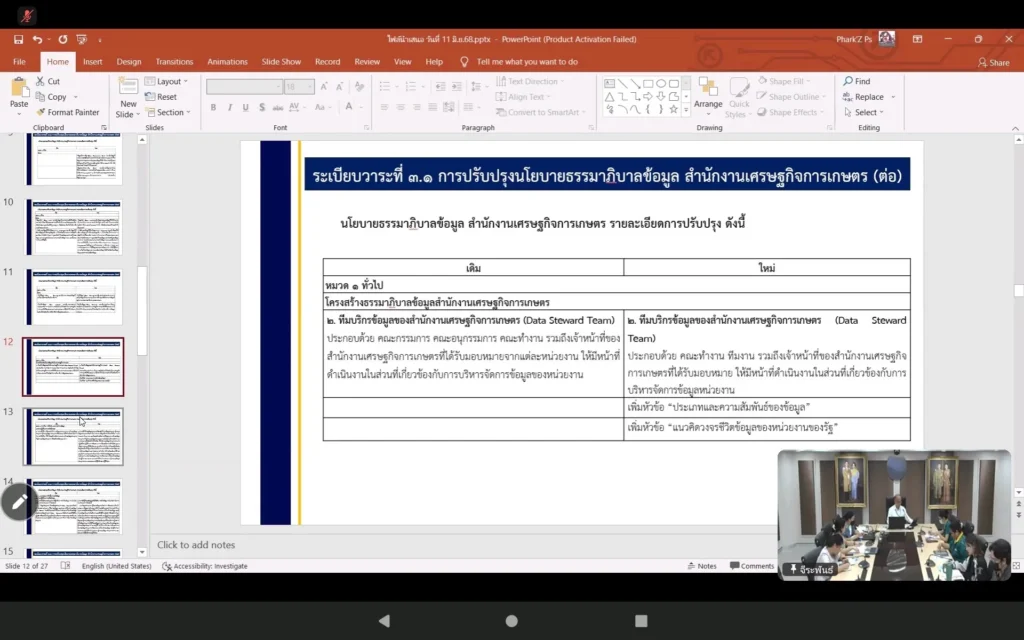Click the Shape Fill color button

click(x=784, y=81)
